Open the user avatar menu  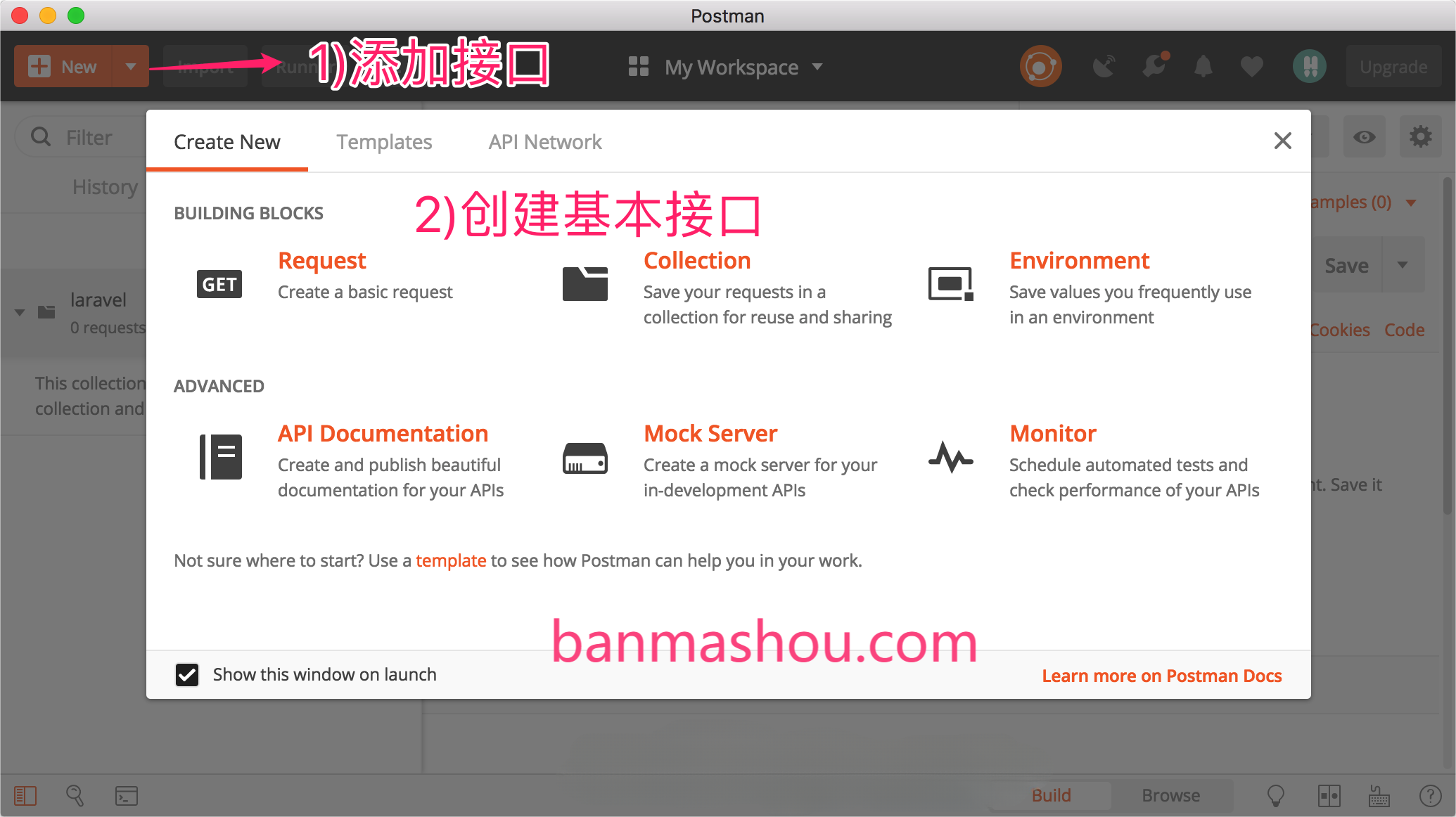pos(1310,67)
